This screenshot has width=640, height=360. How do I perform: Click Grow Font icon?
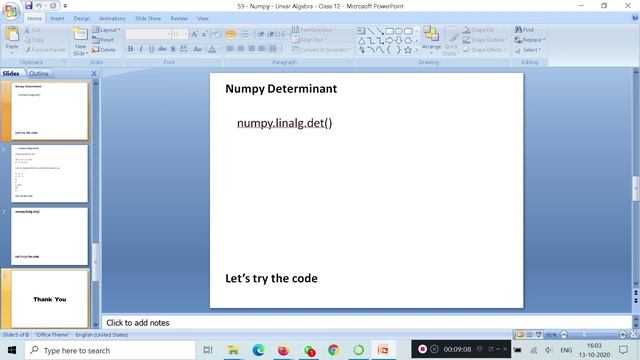click(195, 34)
